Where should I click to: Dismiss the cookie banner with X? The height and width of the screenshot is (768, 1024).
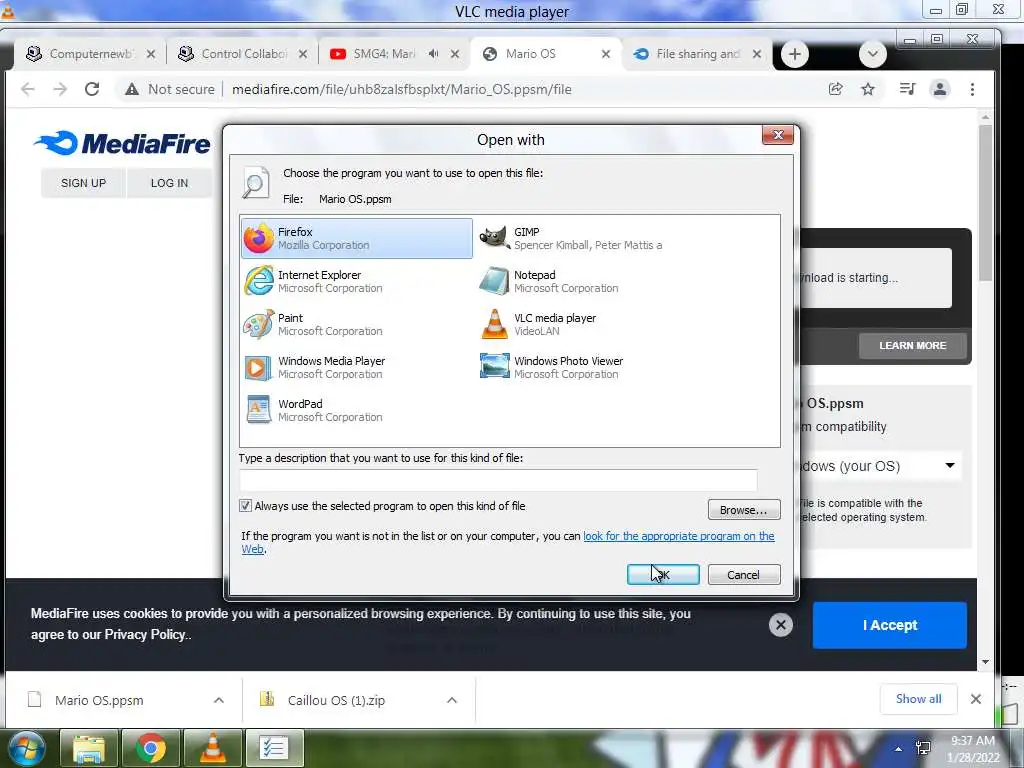[780, 625]
